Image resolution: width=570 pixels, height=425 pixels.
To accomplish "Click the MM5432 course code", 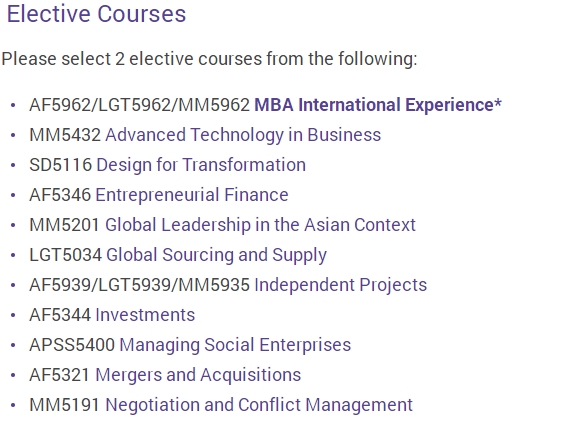I will click(65, 135).
